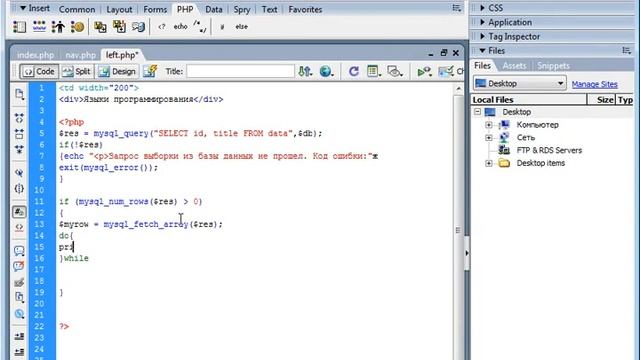Expand the Компьютер tree node

click(x=489, y=125)
